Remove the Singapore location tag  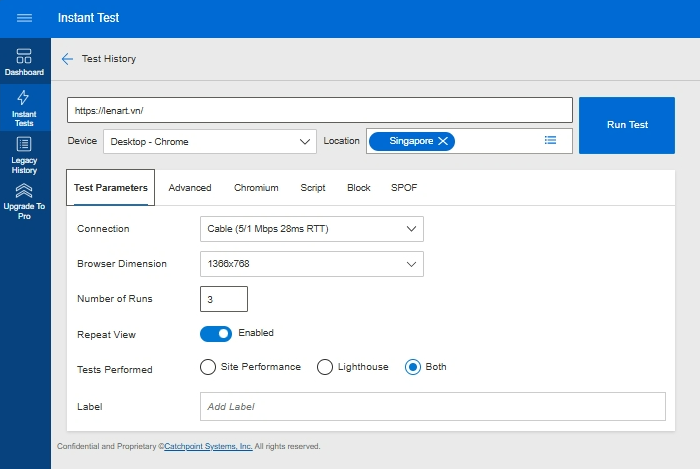[x=443, y=141]
